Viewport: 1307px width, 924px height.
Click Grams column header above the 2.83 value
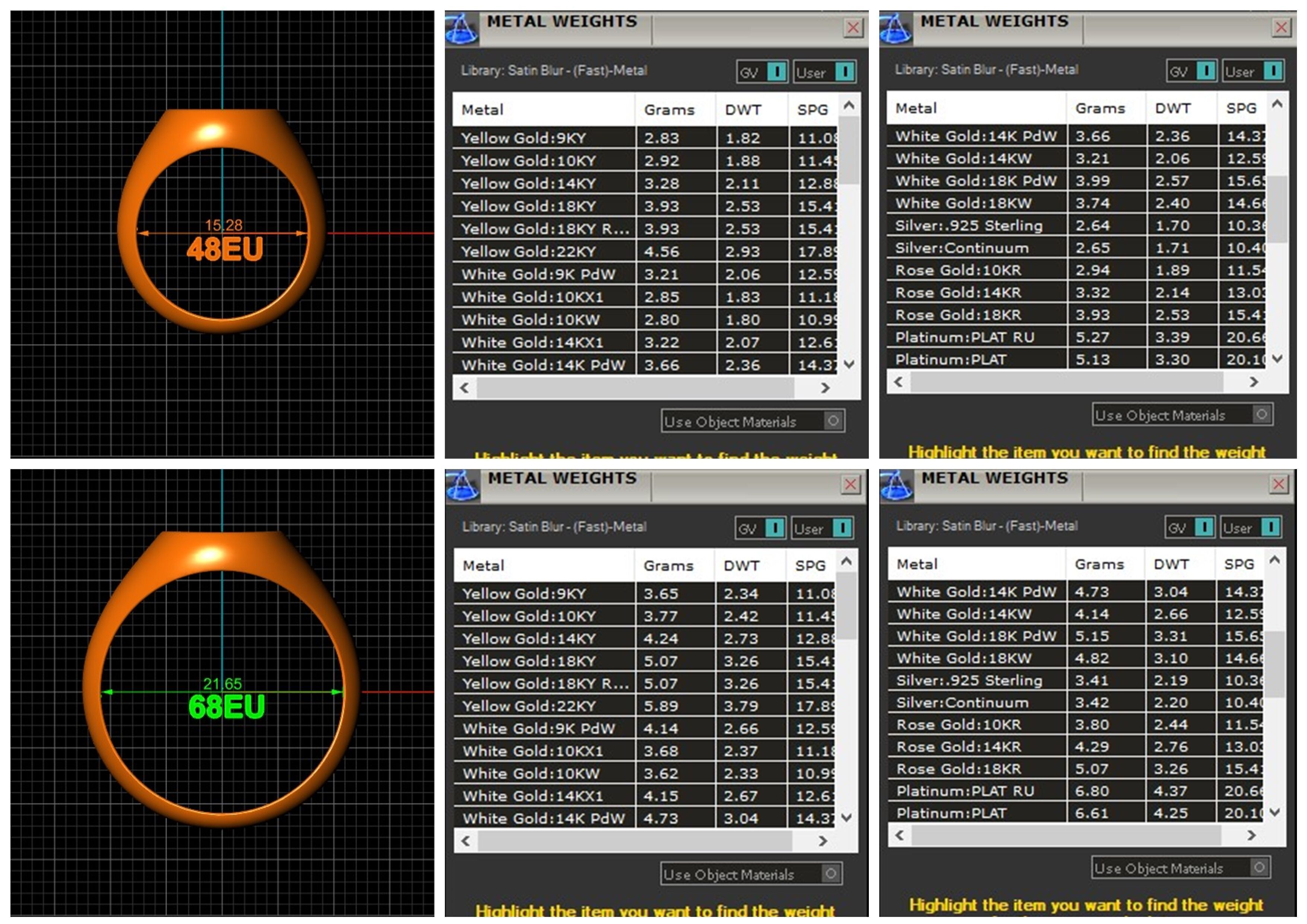point(669,110)
